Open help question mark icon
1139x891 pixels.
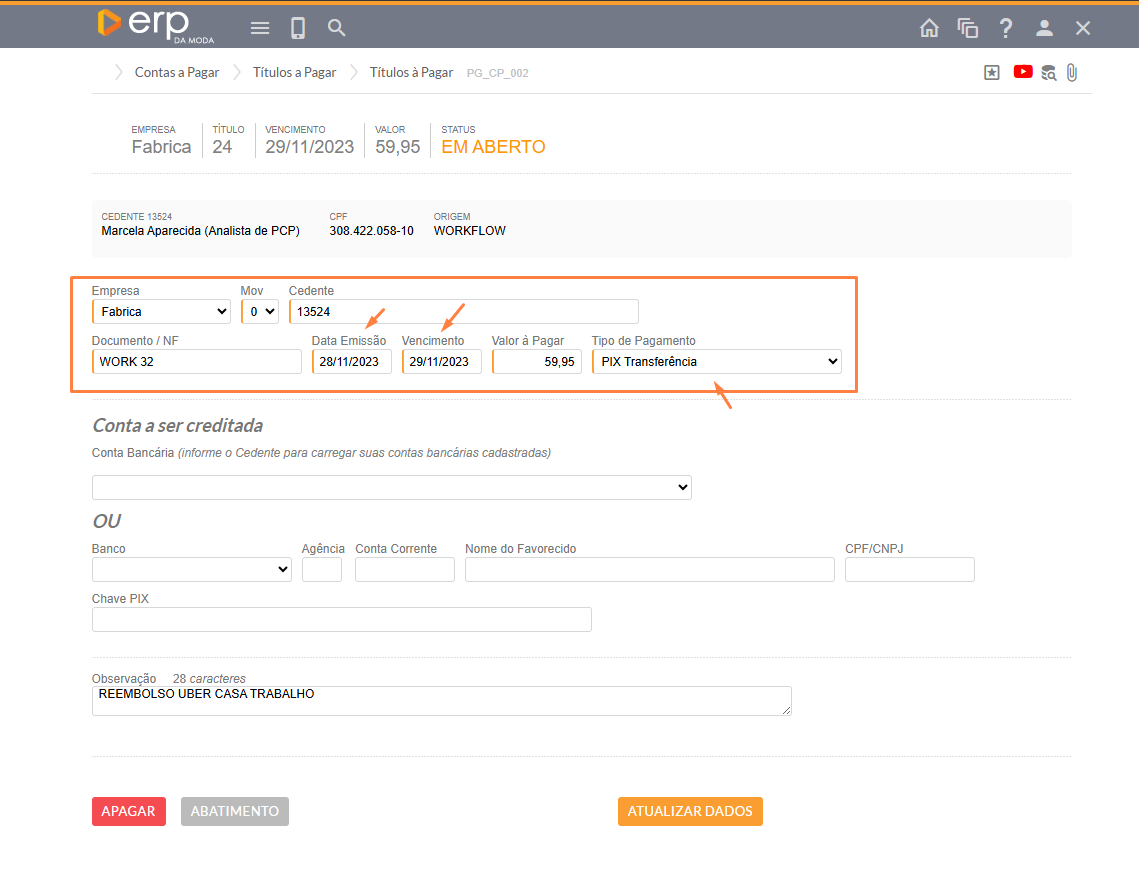1006,28
